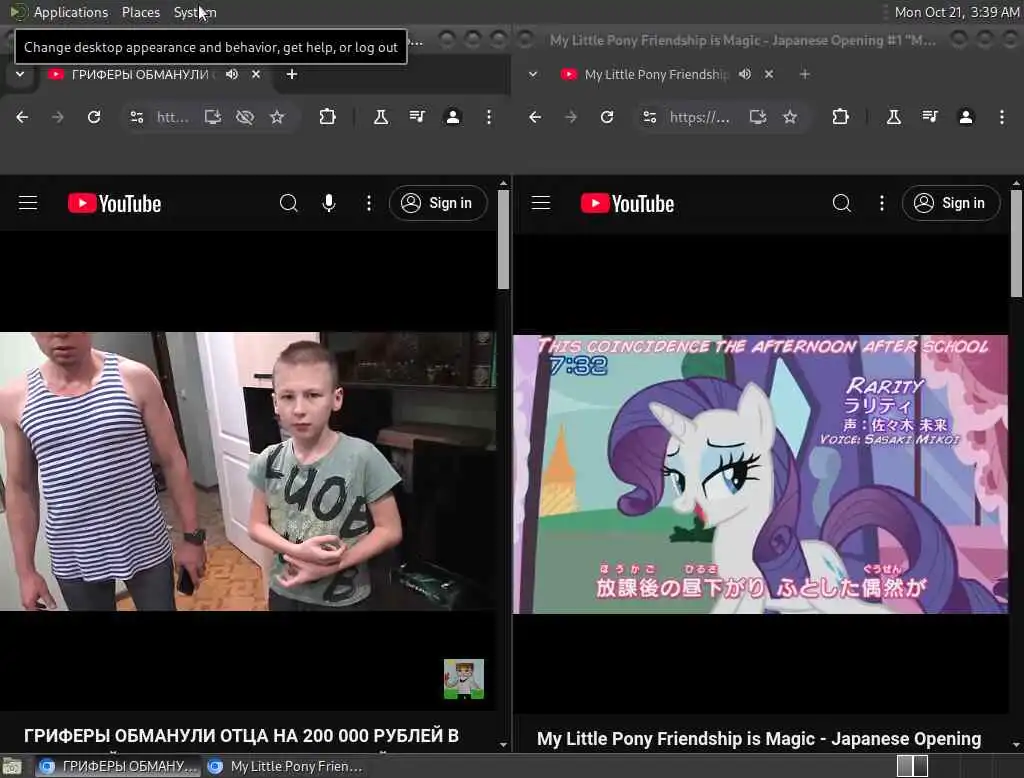
Task: Click the YouTube logo in left window
Action: (x=114, y=204)
